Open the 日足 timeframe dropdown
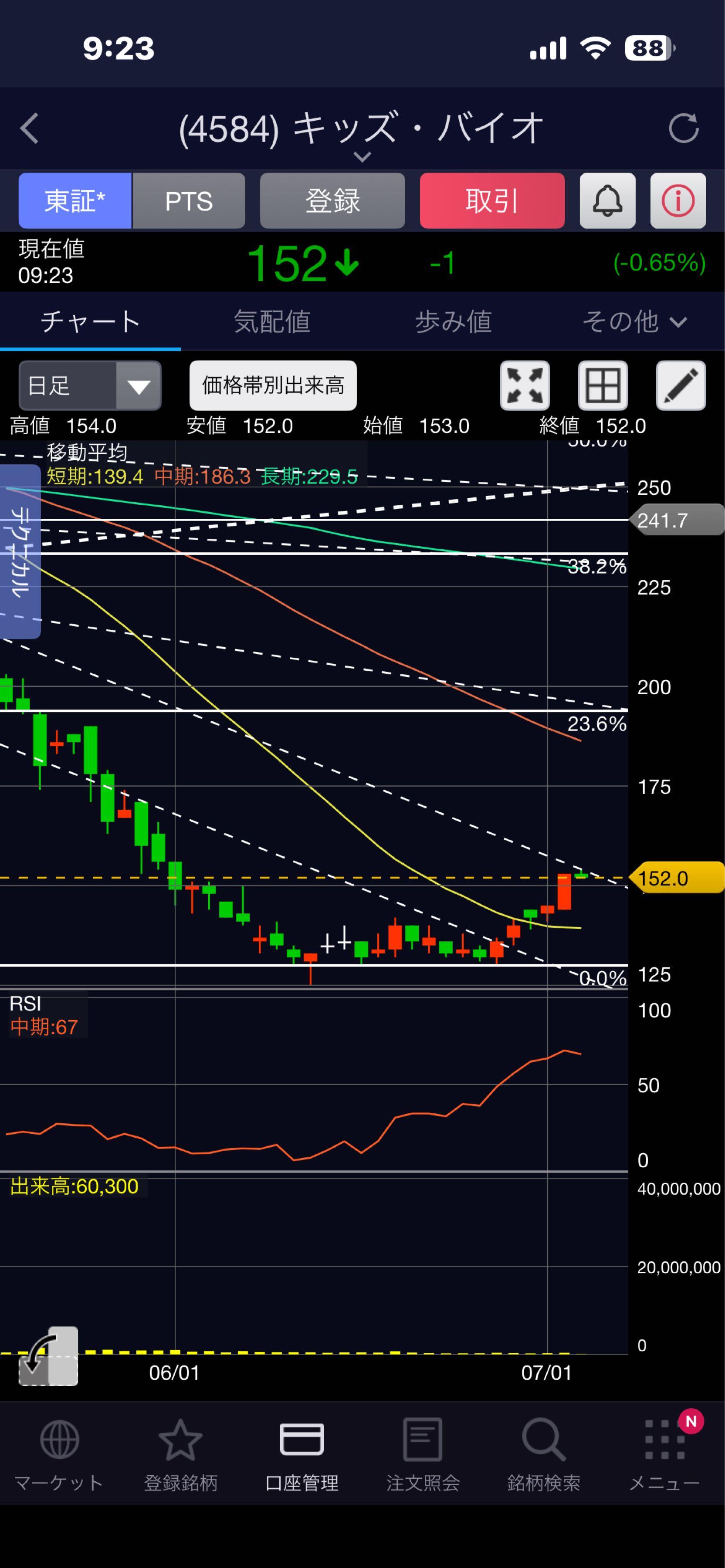Viewport: 725px width, 1568px height. tap(90, 386)
